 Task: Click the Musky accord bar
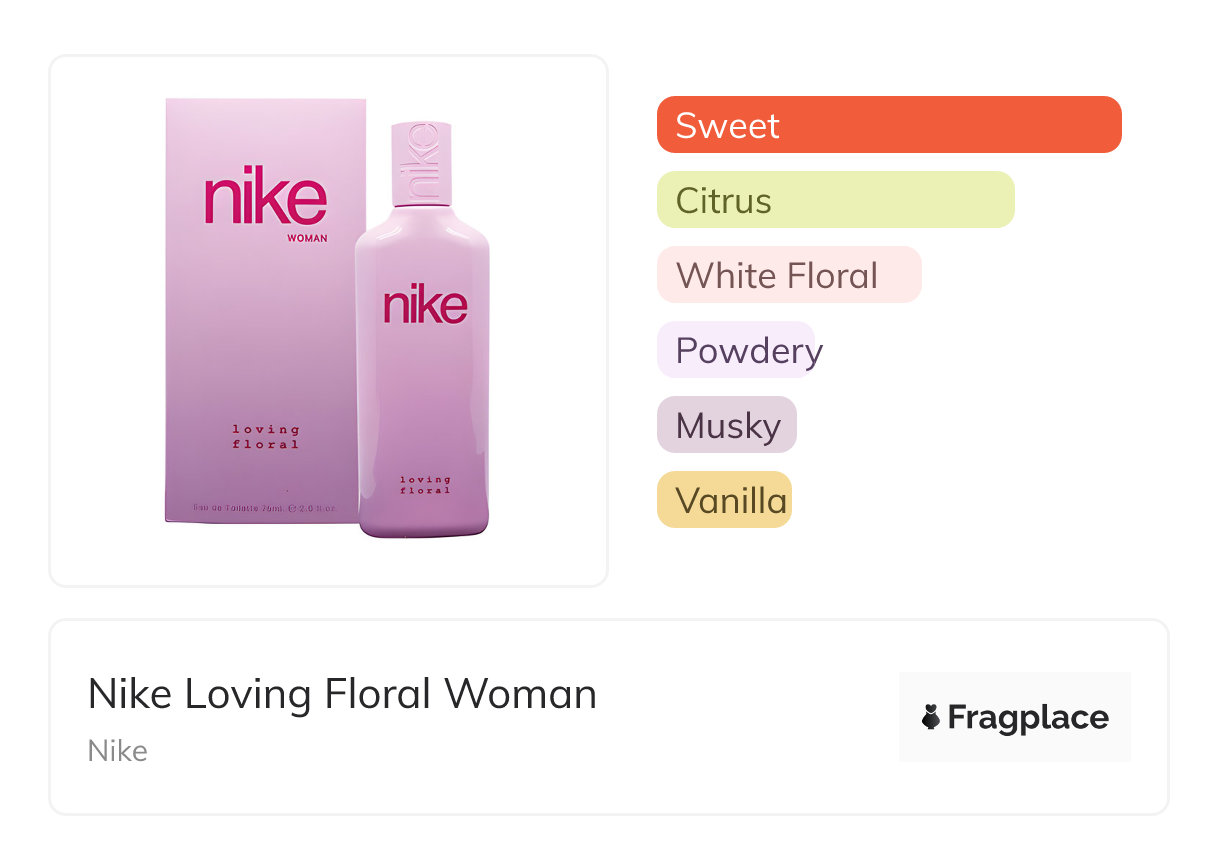(x=726, y=425)
